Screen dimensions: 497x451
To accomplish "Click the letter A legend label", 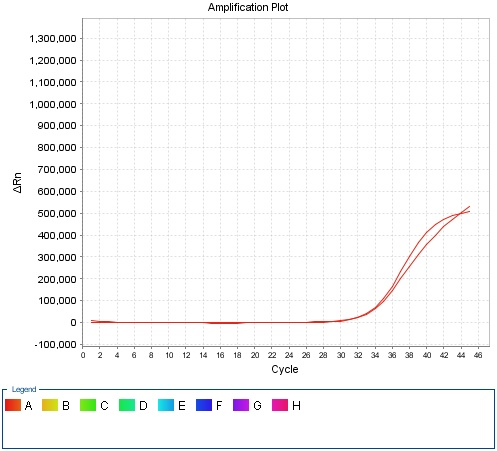I will tap(28, 406).
